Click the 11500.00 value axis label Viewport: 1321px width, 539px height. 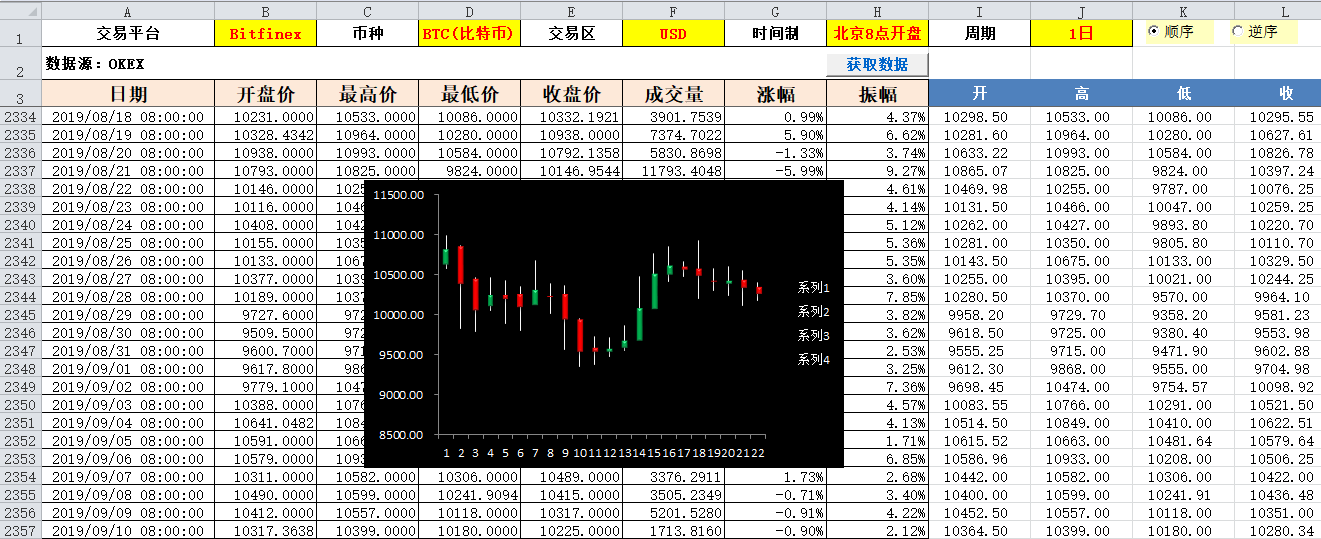point(398,195)
